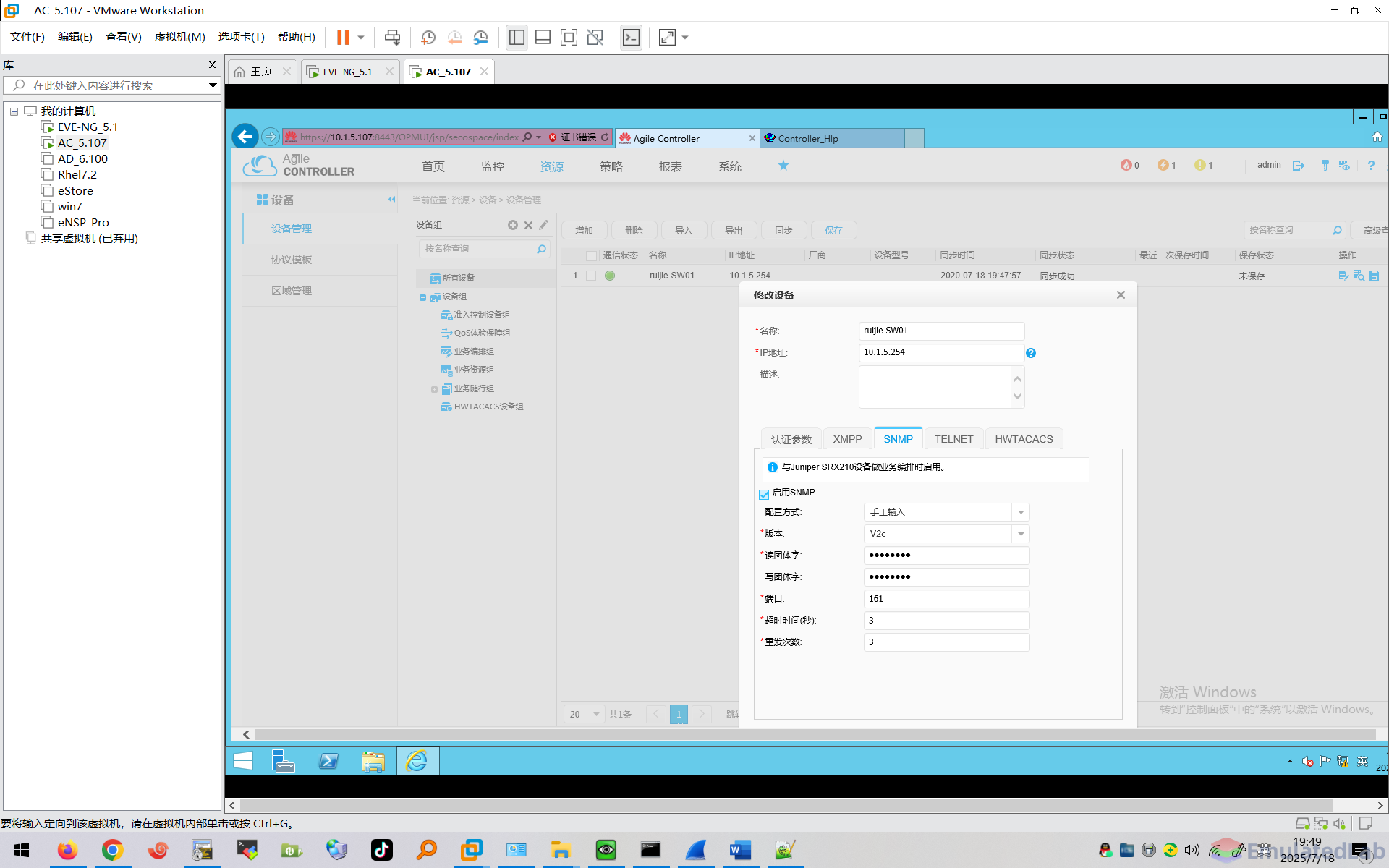Switch to the XMPP tab
The height and width of the screenshot is (868, 1389).
tap(847, 439)
